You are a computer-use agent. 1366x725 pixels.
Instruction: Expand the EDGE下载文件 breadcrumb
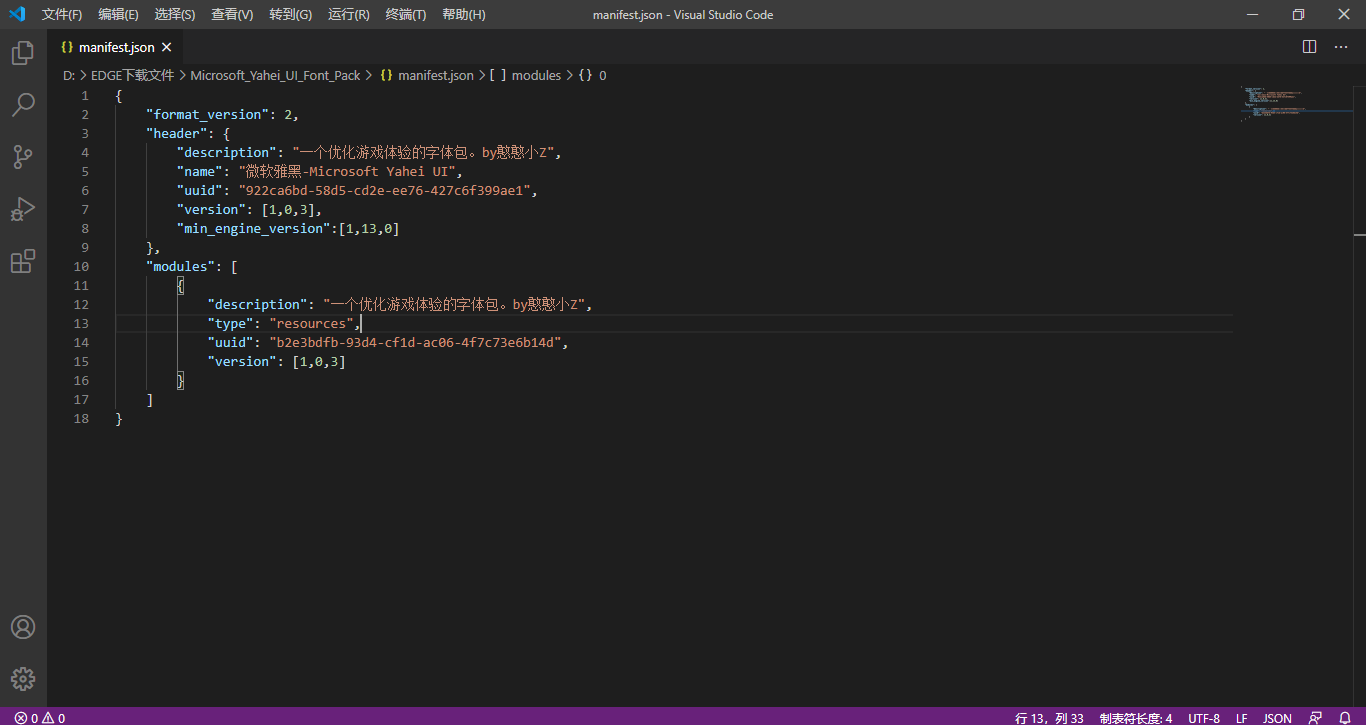(x=132, y=75)
